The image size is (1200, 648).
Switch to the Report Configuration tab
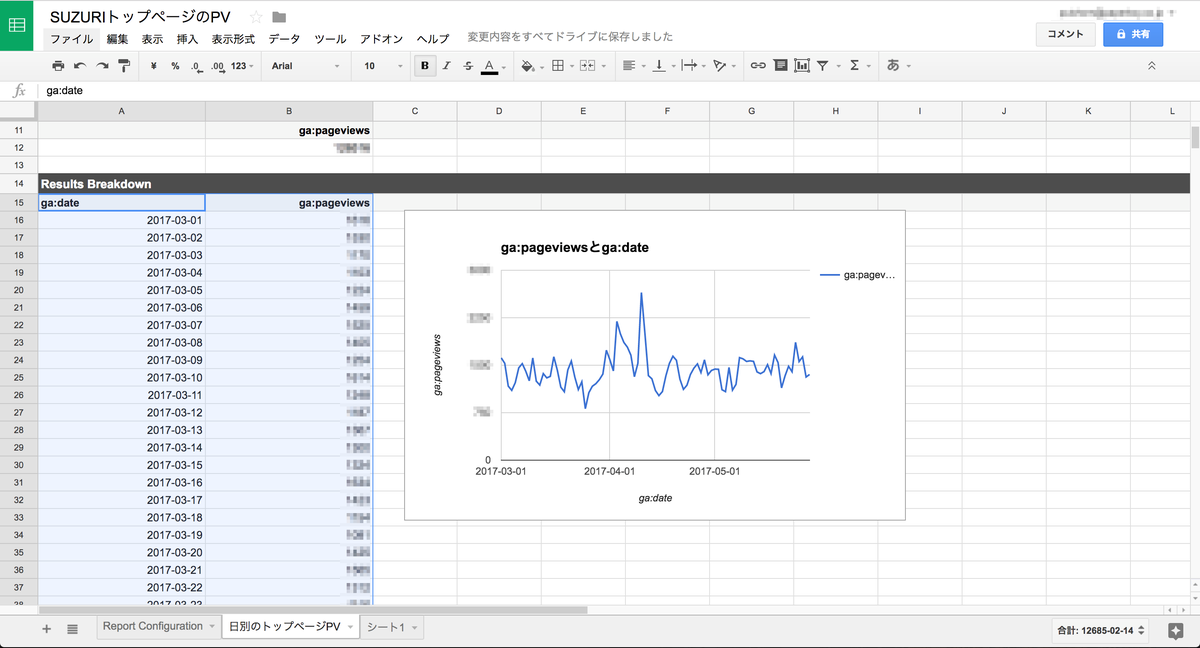[152, 627]
